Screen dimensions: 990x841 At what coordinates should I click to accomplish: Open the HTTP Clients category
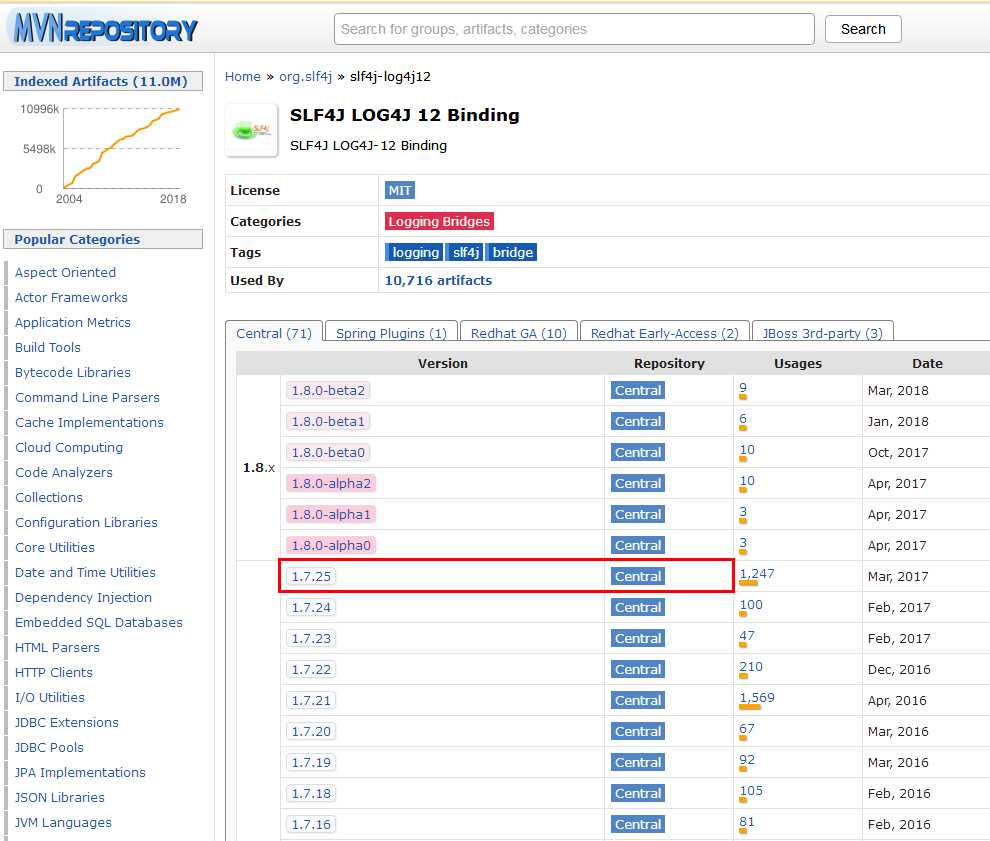54,672
